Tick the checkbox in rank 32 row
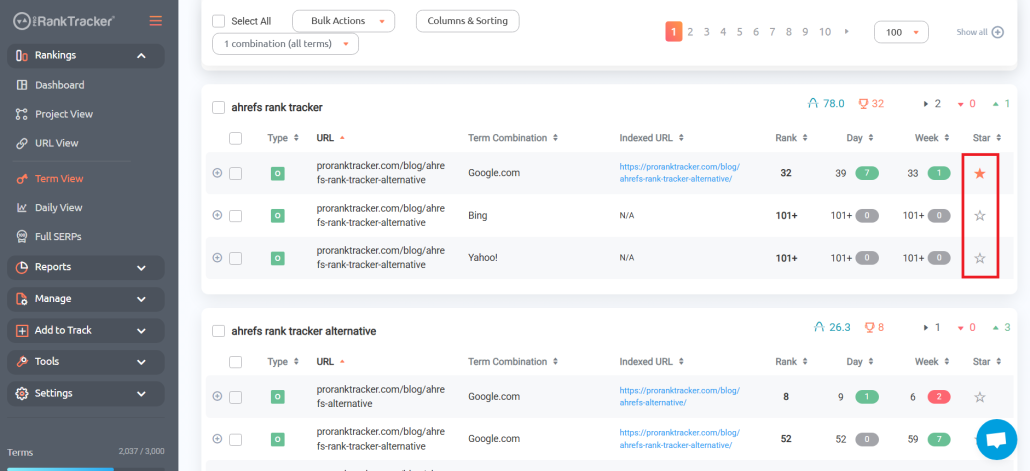Viewport: 1030px width, 471px height. click(x=235, y=173)
